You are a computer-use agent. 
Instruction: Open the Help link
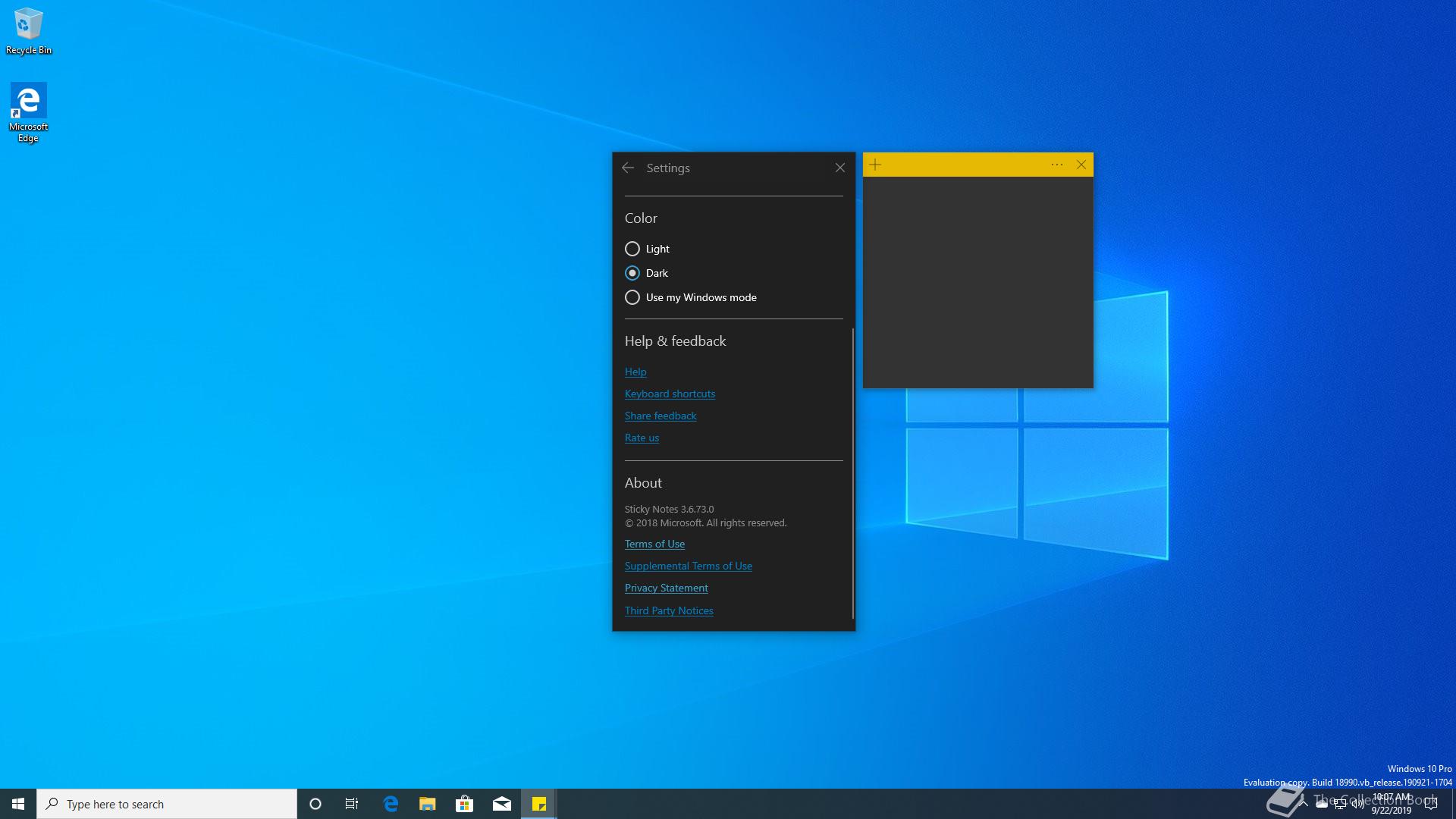[x=635, y=372]
